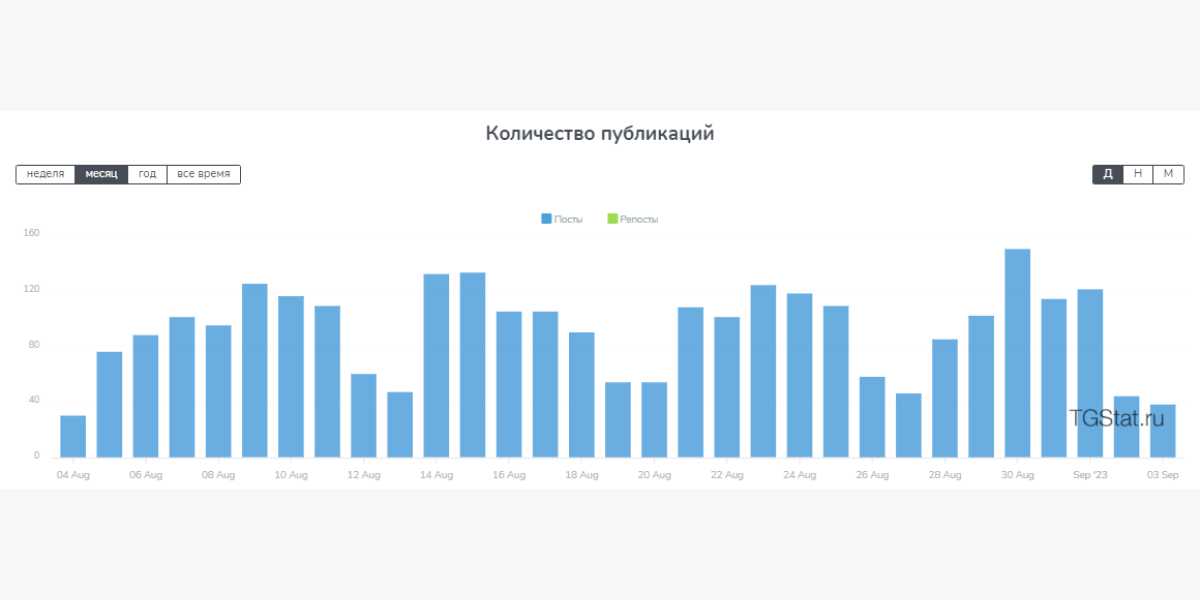
Task: Select the bar for 14 Aug
Action: [x=436, y=365]
